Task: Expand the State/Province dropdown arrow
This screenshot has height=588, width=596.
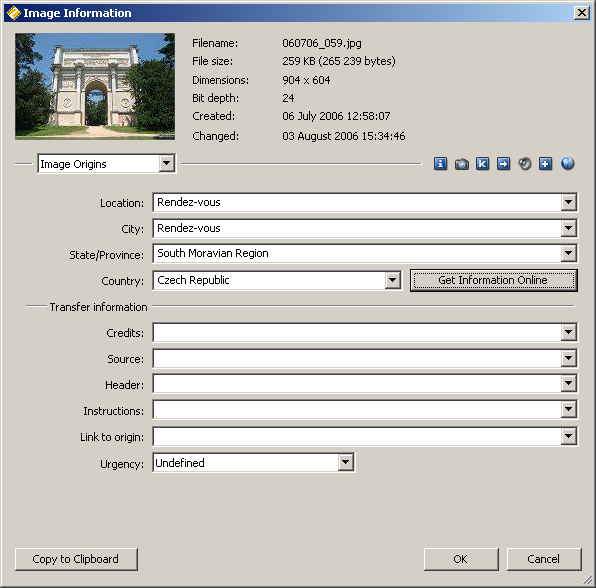Action: click(x=568, y=254)
